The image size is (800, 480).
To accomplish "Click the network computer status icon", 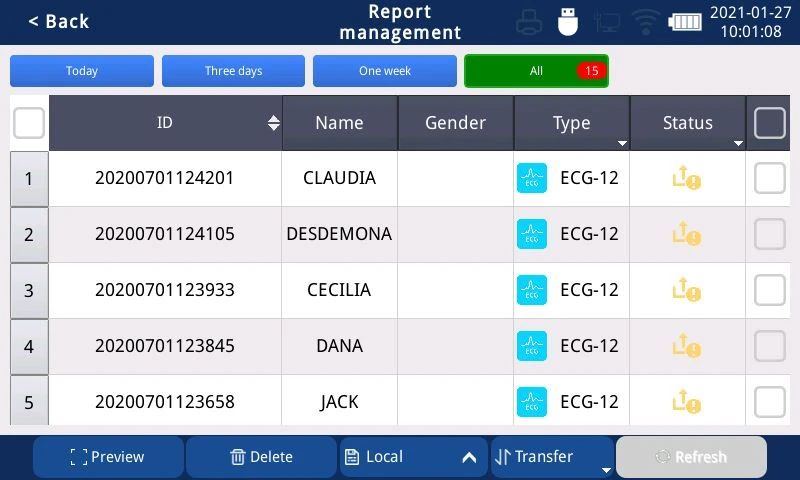I will (x=607, y=22).
